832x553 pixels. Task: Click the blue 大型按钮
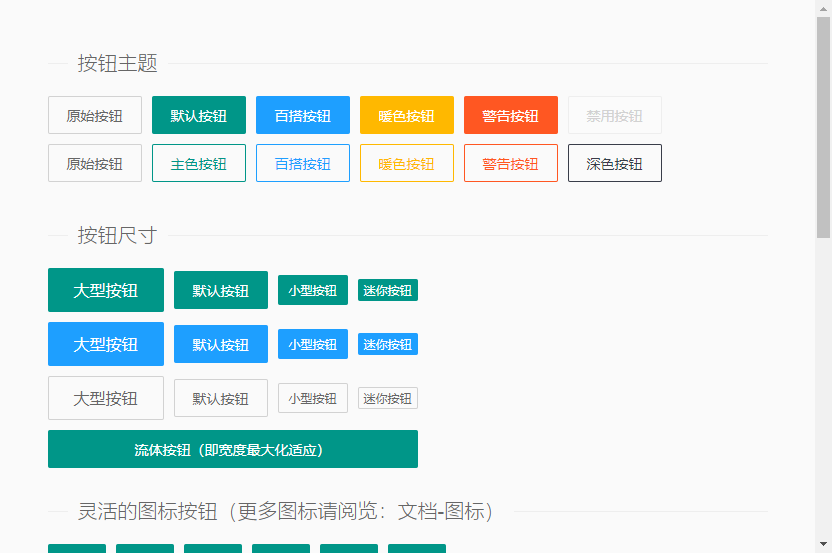coord(106,344)
